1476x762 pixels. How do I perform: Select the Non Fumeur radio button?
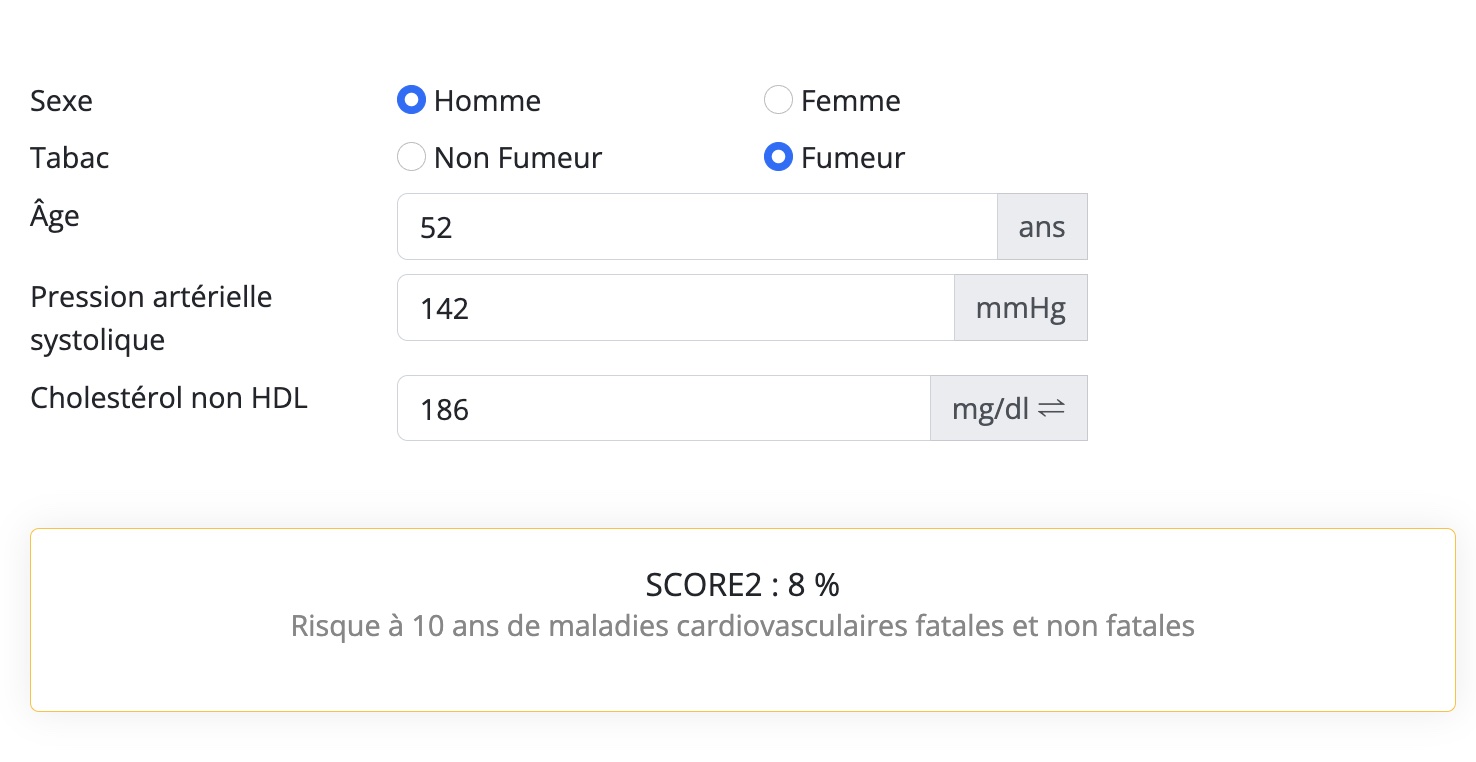point(412,157)
